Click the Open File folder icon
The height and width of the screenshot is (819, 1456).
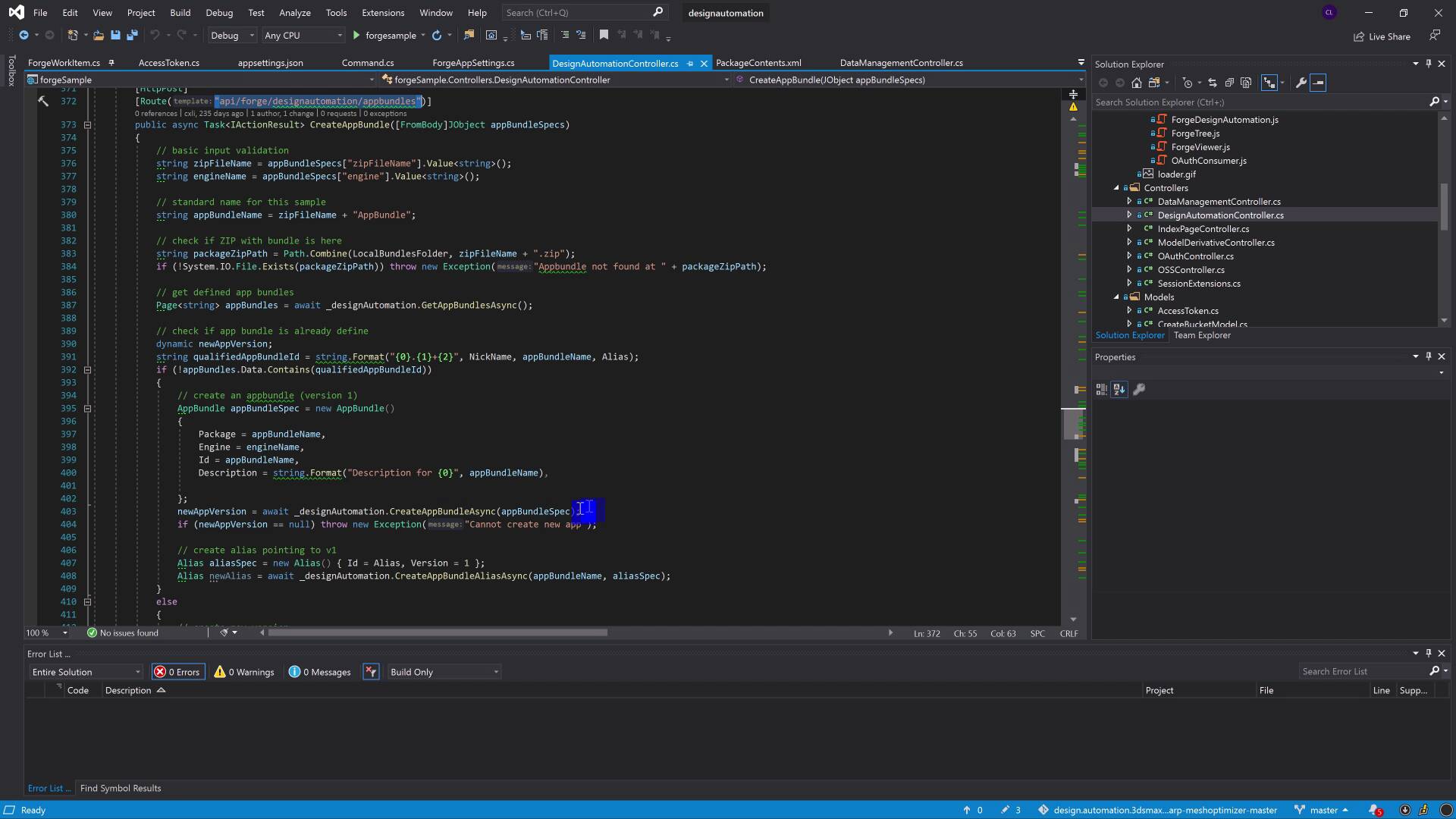coord(99,35)
